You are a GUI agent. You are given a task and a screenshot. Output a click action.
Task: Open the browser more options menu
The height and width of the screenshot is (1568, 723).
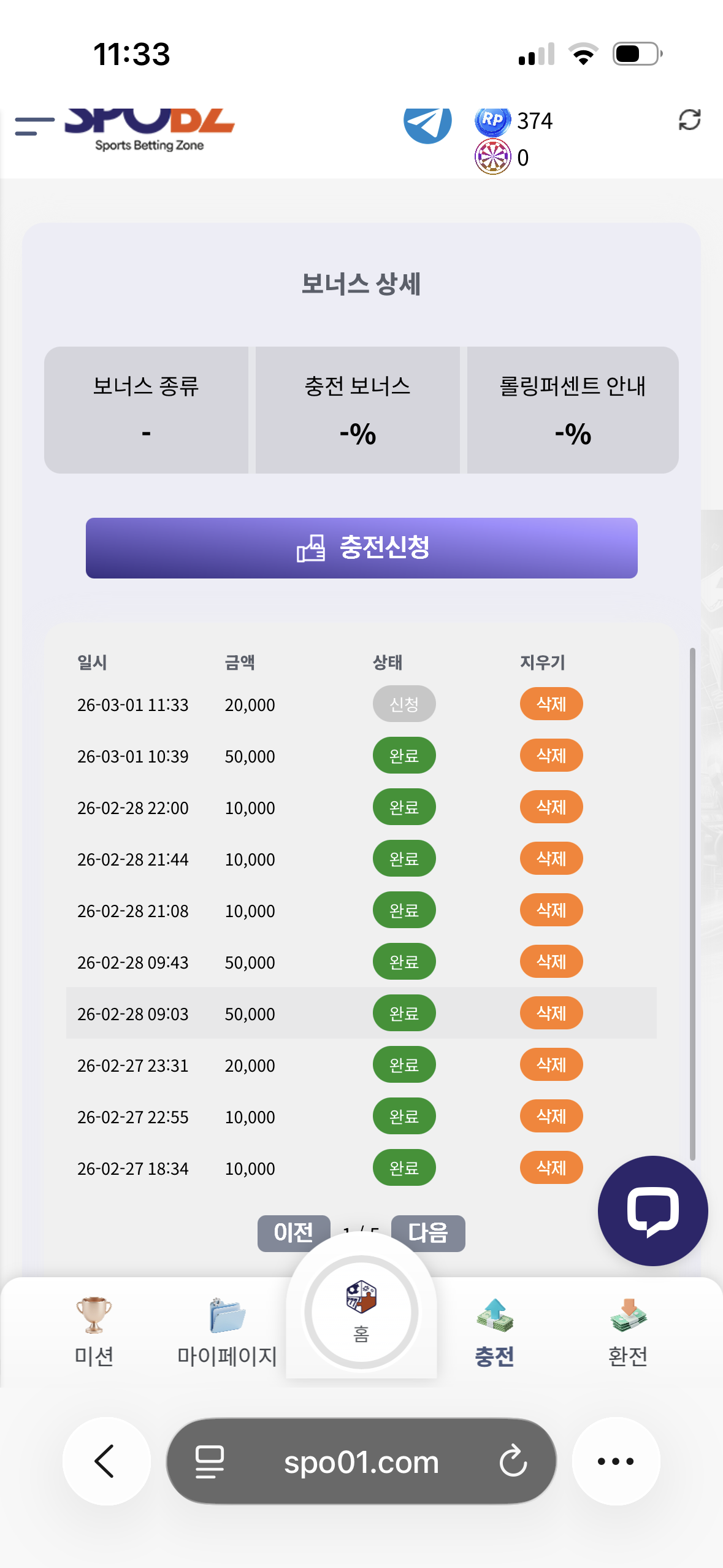(616, 1461)
